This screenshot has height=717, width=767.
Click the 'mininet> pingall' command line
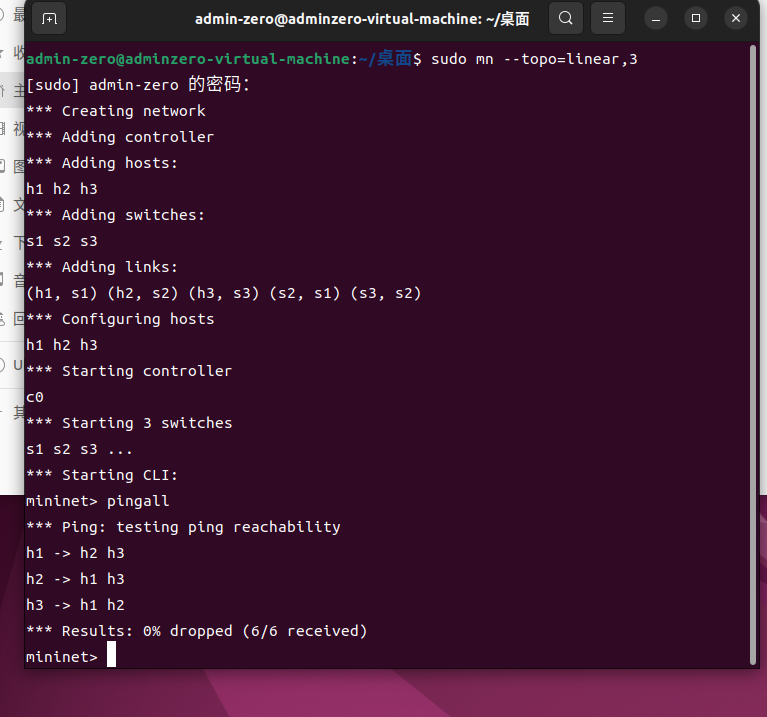[x=98, y=501]
